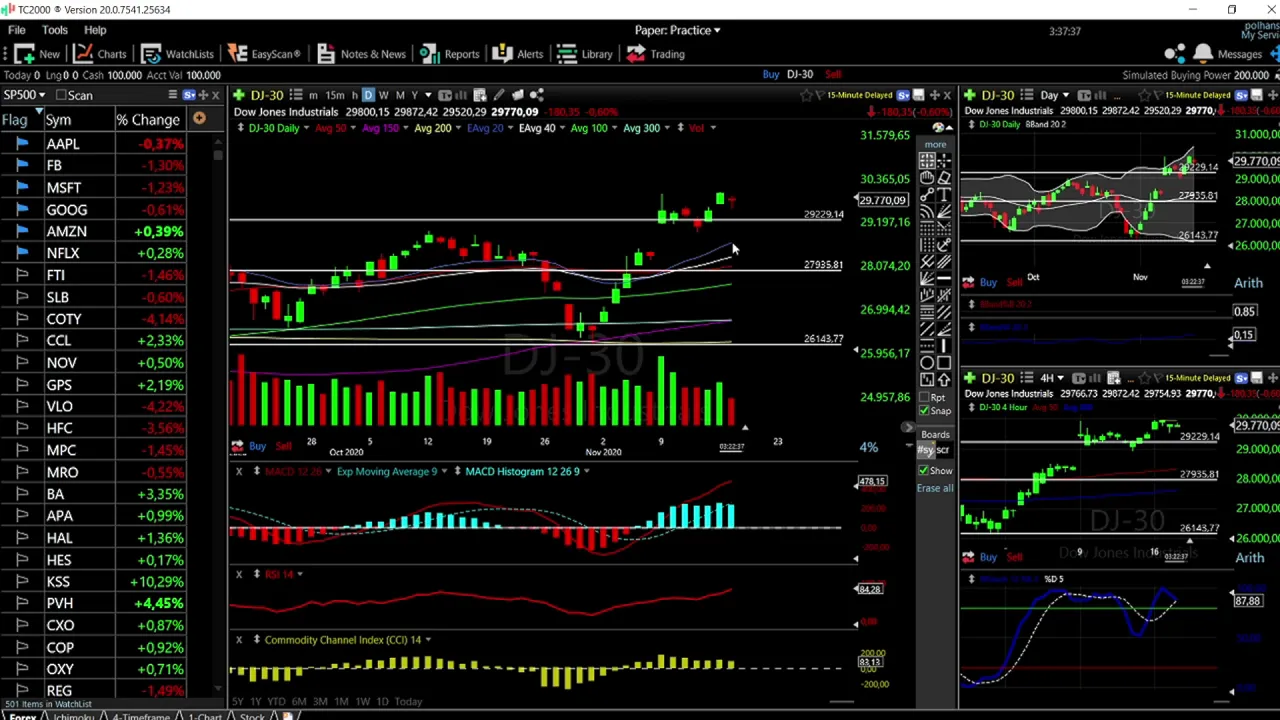Open the watchlist list-view menu icon
The height and width of the screenshot is (720, 1280).
pyautogui.click(x=172, y=95)
